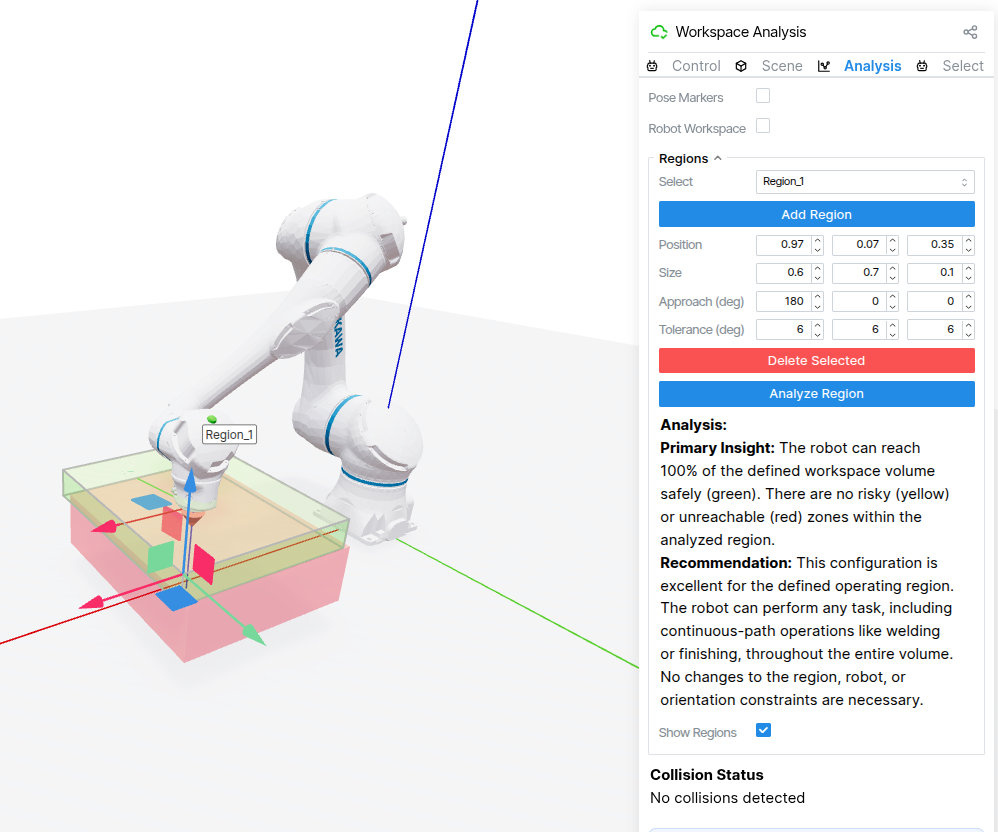Enable the Robot Workspace checkbox
Image resolution: width=998 pixels, height=832 pixels.
(763, 128)
